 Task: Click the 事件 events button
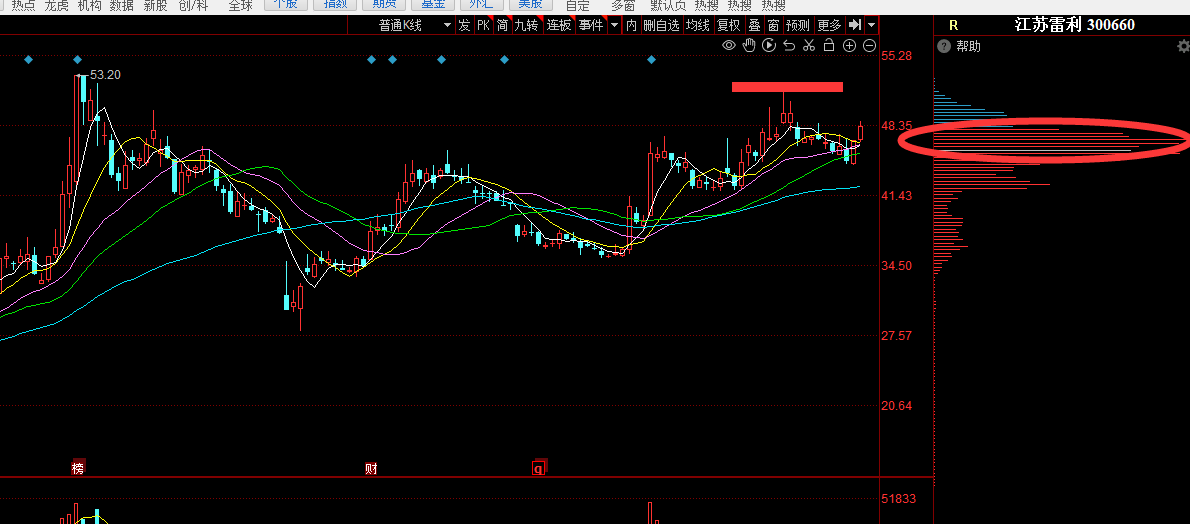point(590,25)
